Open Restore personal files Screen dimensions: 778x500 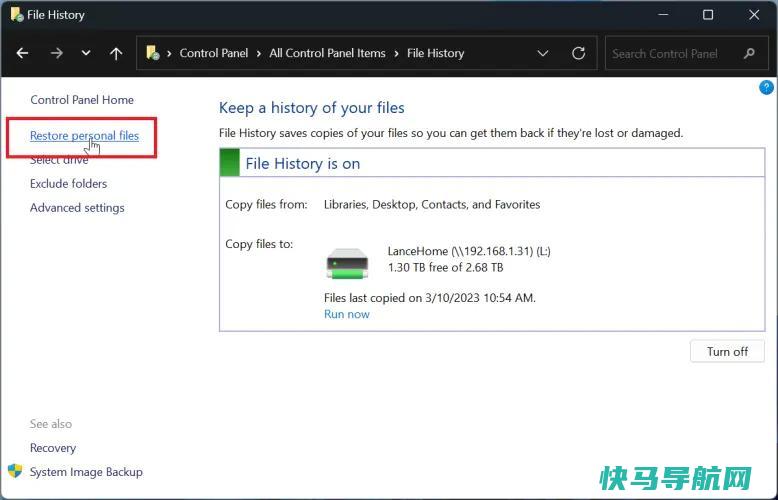coord(84,135)
